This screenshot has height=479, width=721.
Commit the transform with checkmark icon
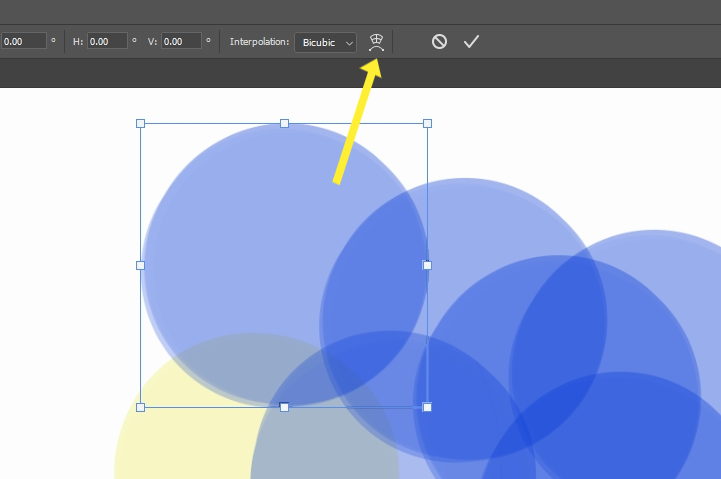point(471,42)
